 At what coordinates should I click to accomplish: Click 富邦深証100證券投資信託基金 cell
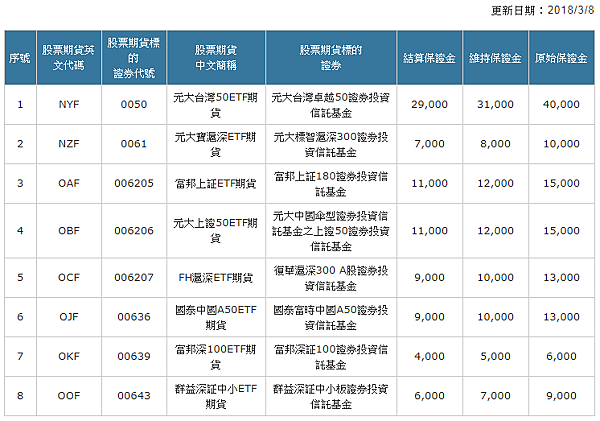[x=331, y=357]
